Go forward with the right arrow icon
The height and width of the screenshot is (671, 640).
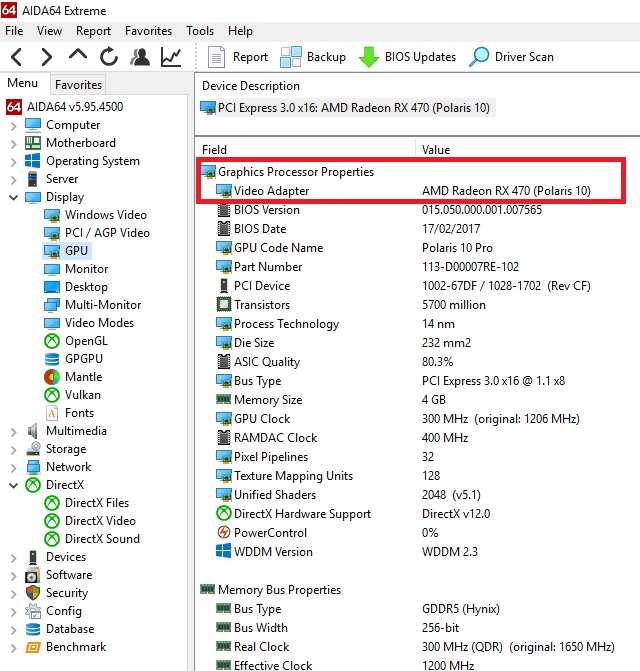click(x=47, y=56)
